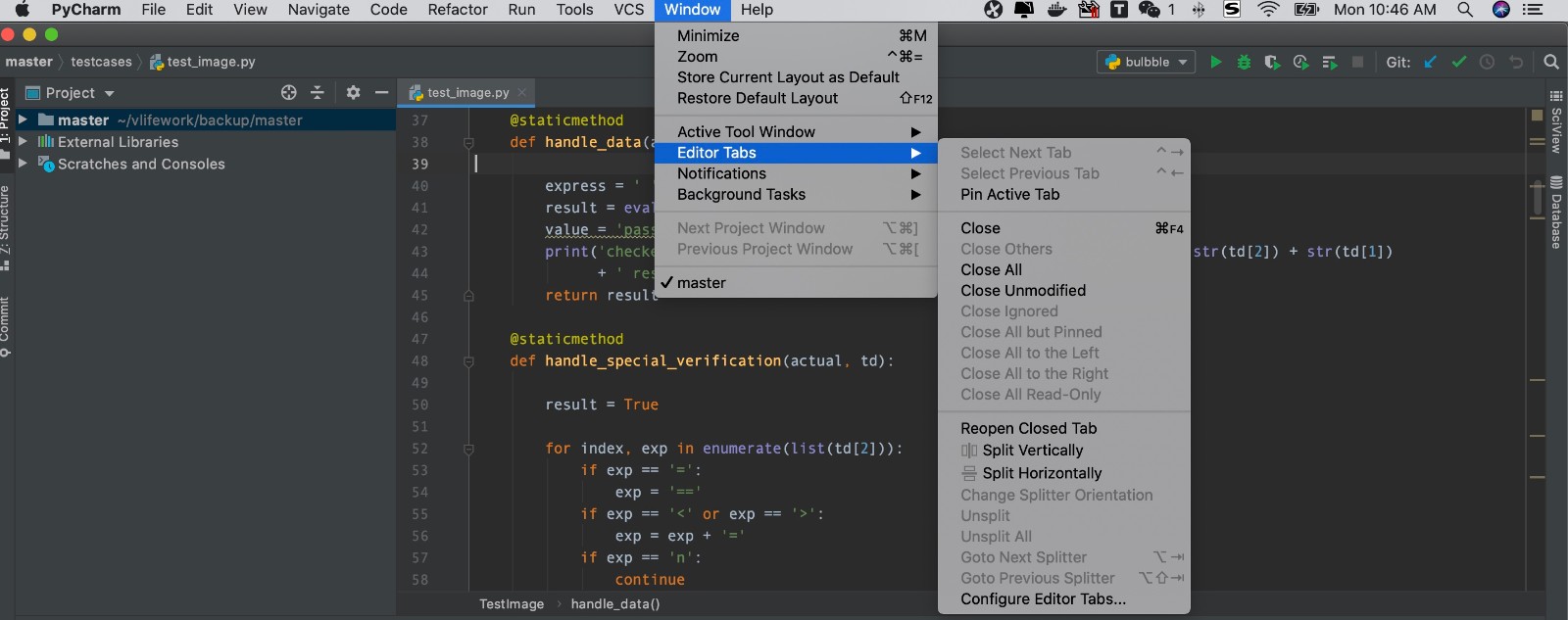Select the test_image.py editor tab
1568x620 pixels.
467,93
